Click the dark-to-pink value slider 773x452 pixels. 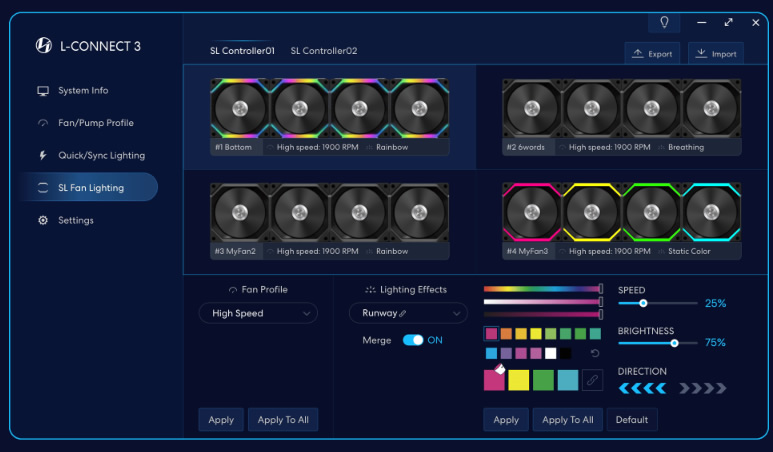(x=542, y=314)
